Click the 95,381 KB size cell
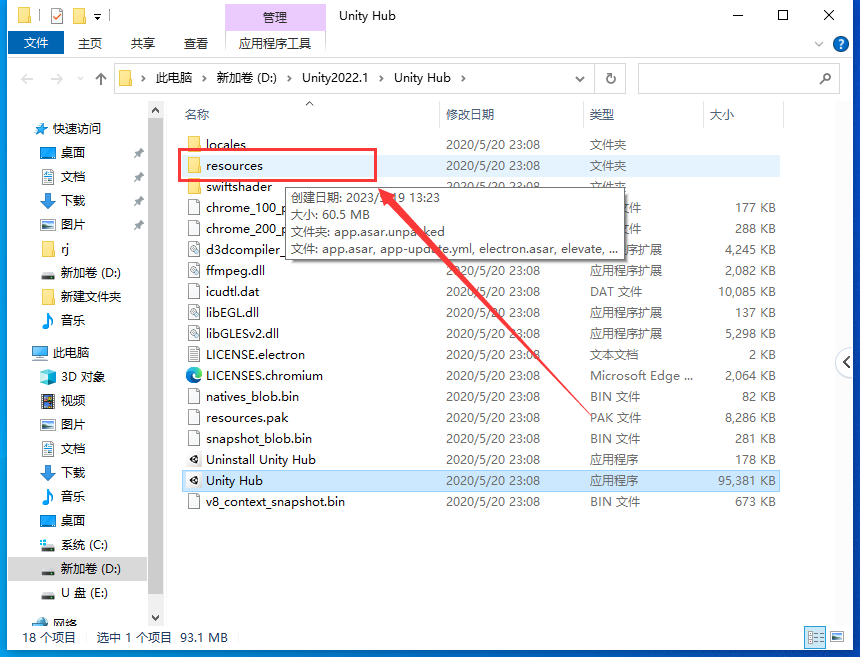 (x=746, y=480)
